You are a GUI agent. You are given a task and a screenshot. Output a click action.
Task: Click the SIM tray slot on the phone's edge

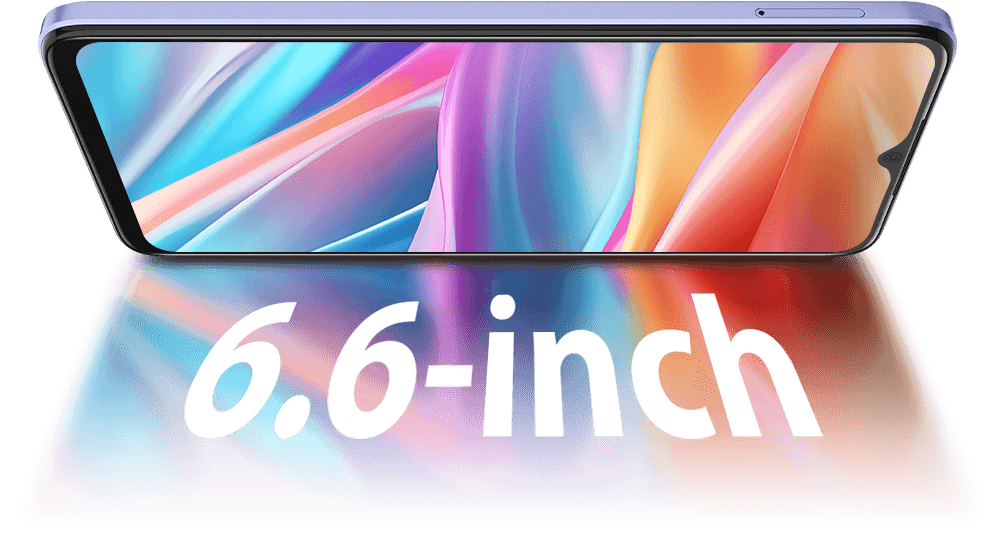810,13
